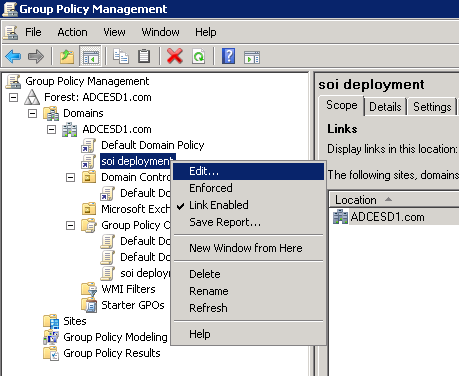Collapse the Domains tree node
The height and width of the screenshot is (376, 459).
tap(32, 113)
